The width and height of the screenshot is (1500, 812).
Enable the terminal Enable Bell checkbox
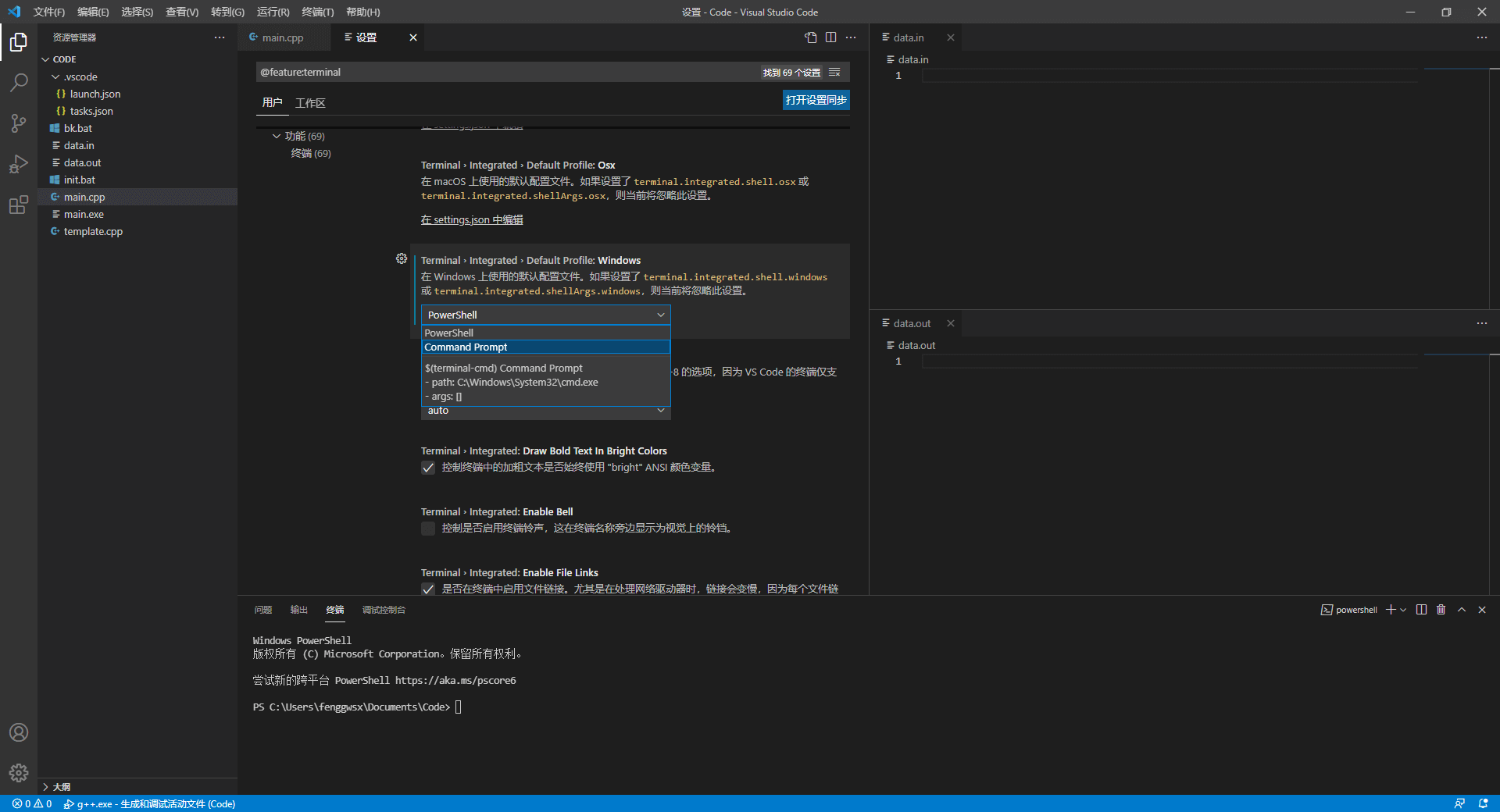(x=428, y=529)
